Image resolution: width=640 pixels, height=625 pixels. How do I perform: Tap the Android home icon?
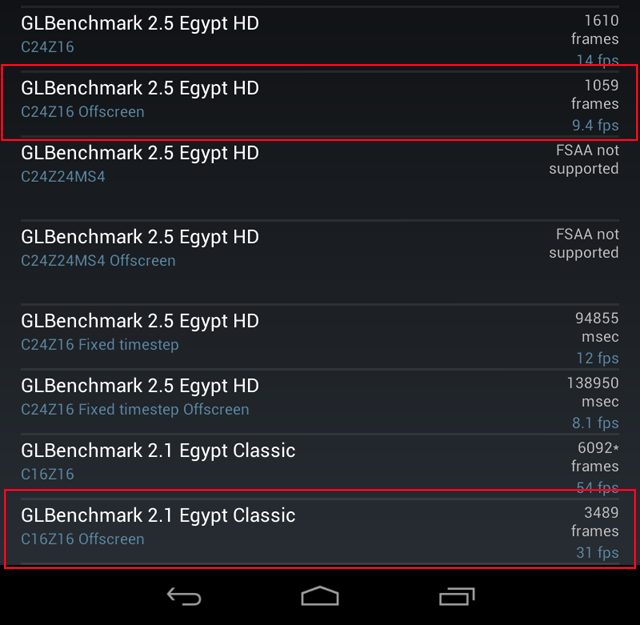(320, 596)
